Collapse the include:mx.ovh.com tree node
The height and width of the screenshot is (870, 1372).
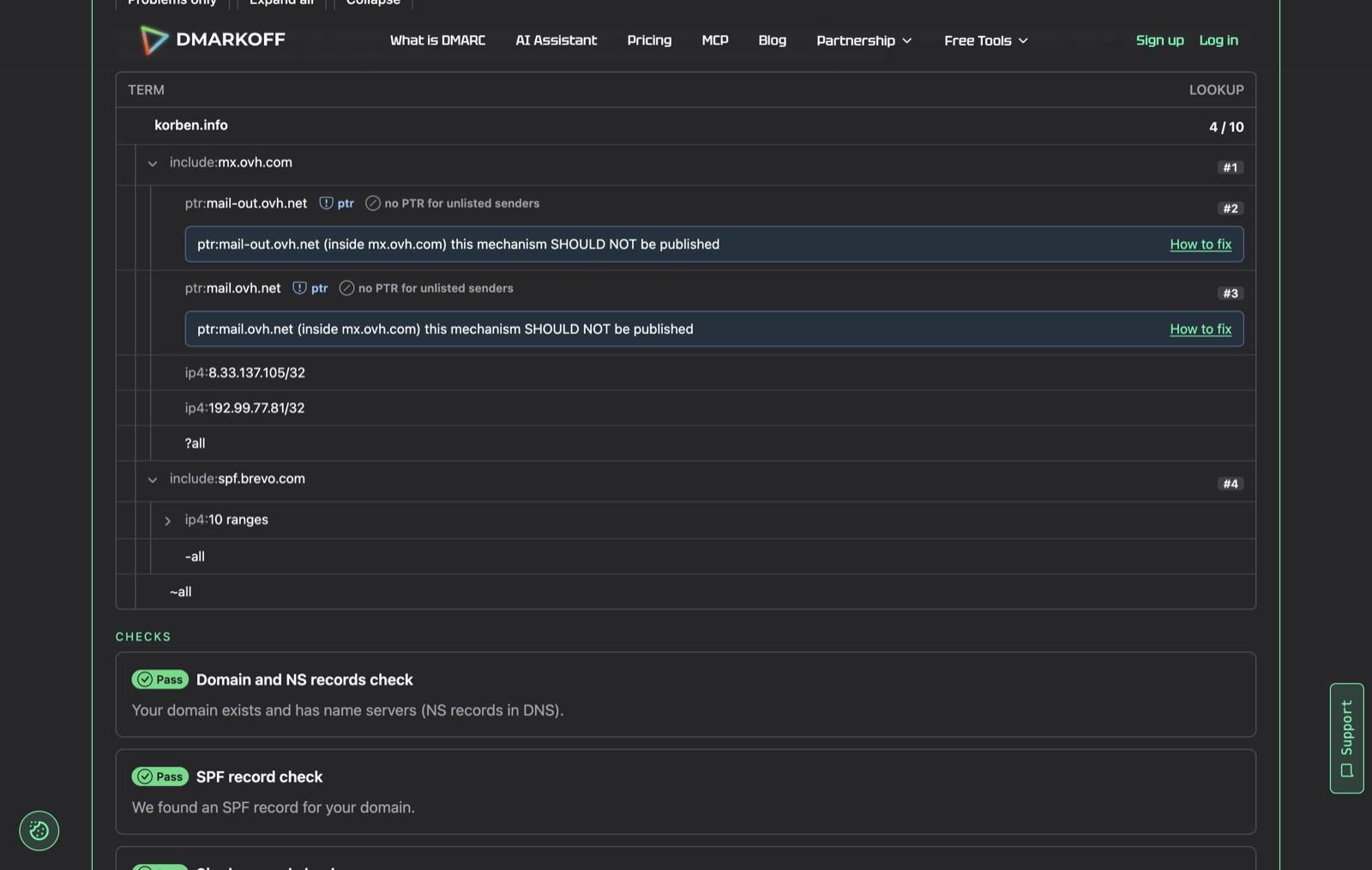tap(153, 163)
